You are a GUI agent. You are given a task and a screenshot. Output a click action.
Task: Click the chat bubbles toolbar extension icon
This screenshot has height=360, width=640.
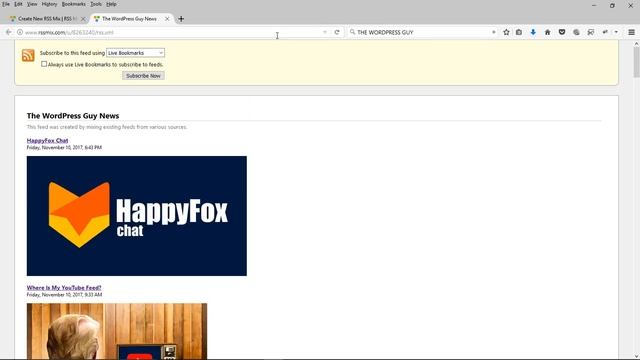pos(590,32)
